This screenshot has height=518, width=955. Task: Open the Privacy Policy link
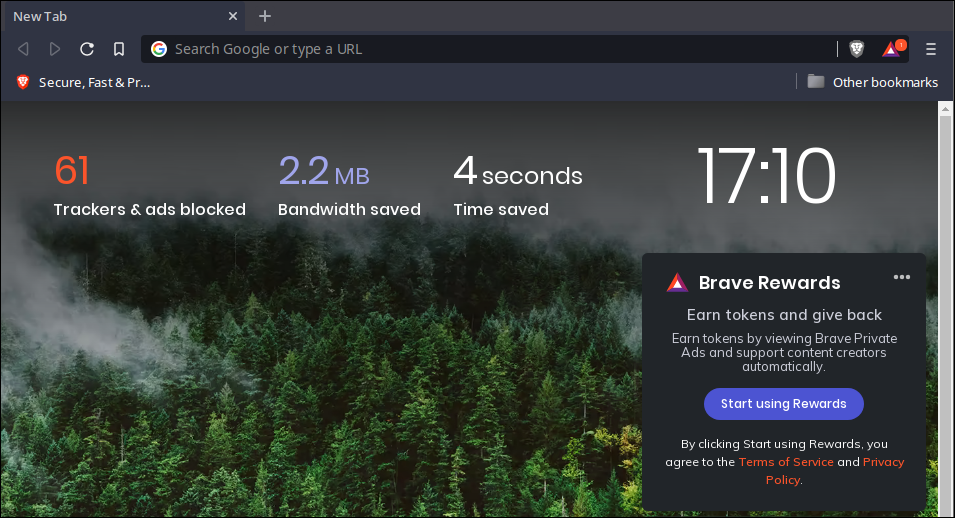(883, 462)
